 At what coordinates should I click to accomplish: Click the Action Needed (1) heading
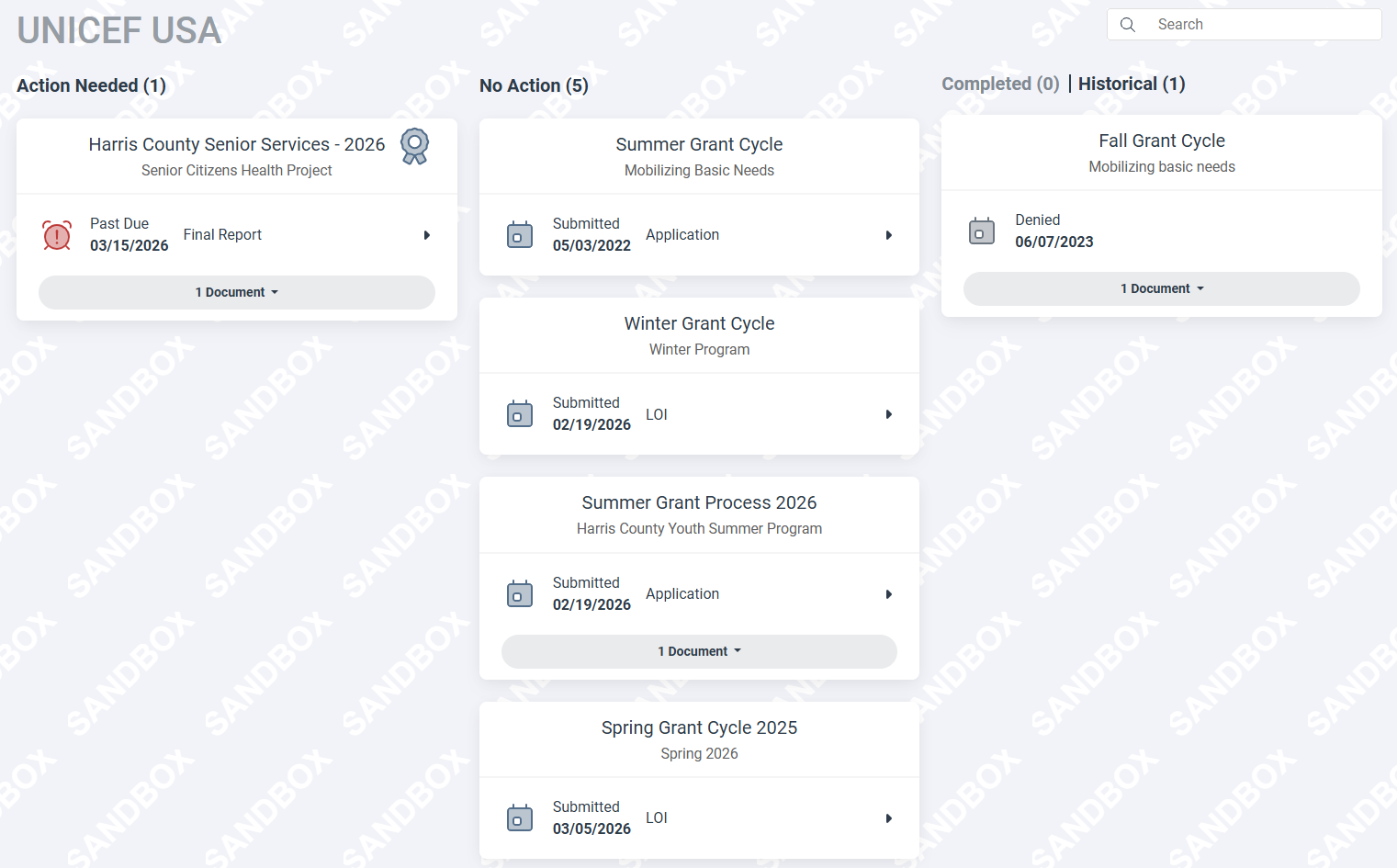click(x=92, y=85)
